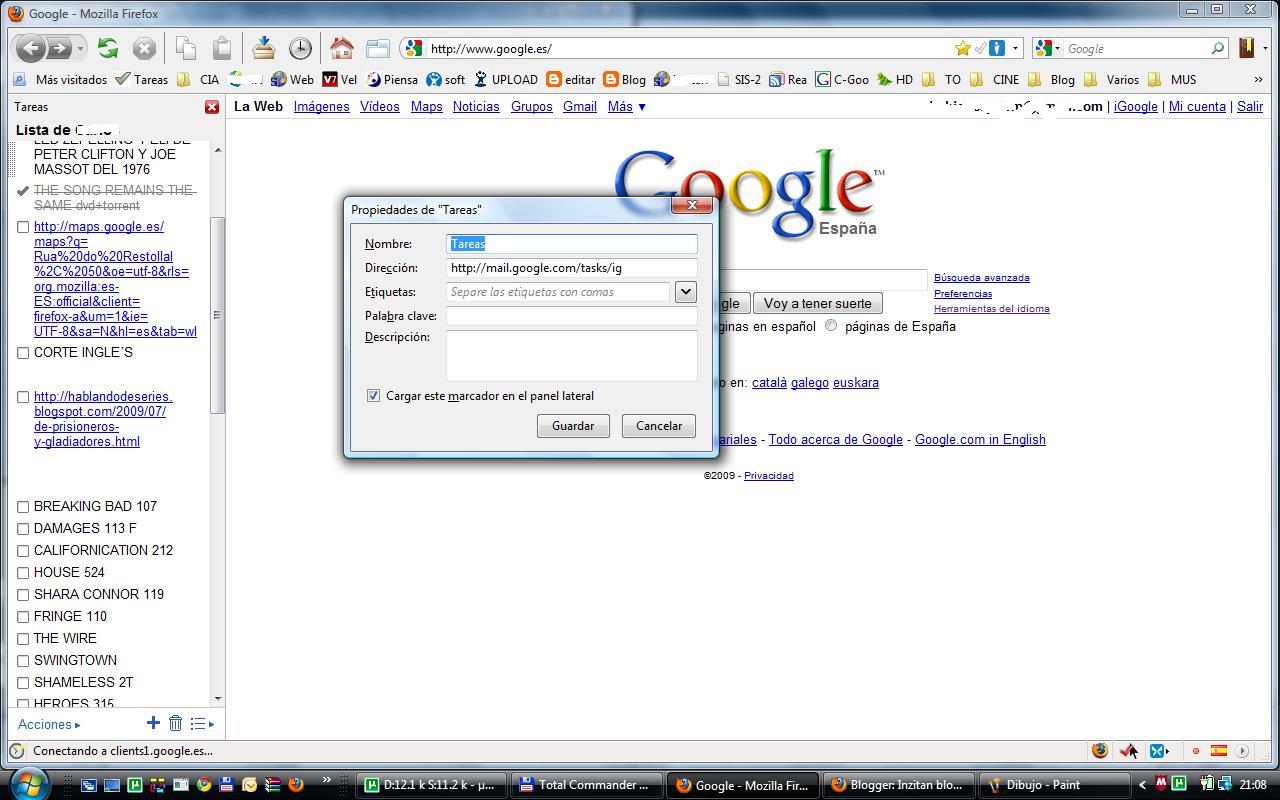The height and width of the screenshot is (800, 1280).
Task: Open the 'Más' dropdown on Google bar
Action: [627, 106]
